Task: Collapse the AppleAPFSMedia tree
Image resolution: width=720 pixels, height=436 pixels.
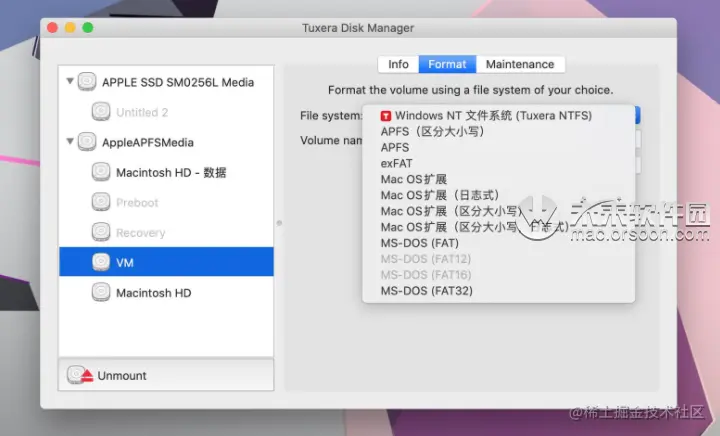Action: tap(70, 141)
